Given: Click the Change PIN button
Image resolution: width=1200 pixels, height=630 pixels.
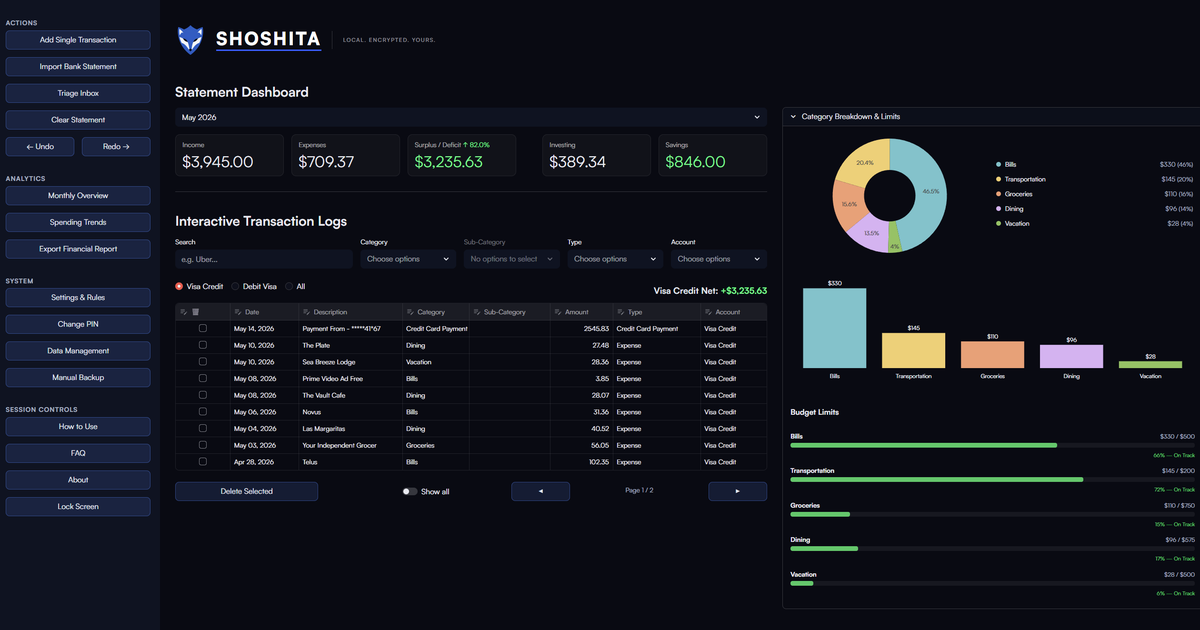Looking at the screenshot, I should click(x=78, y=324).
